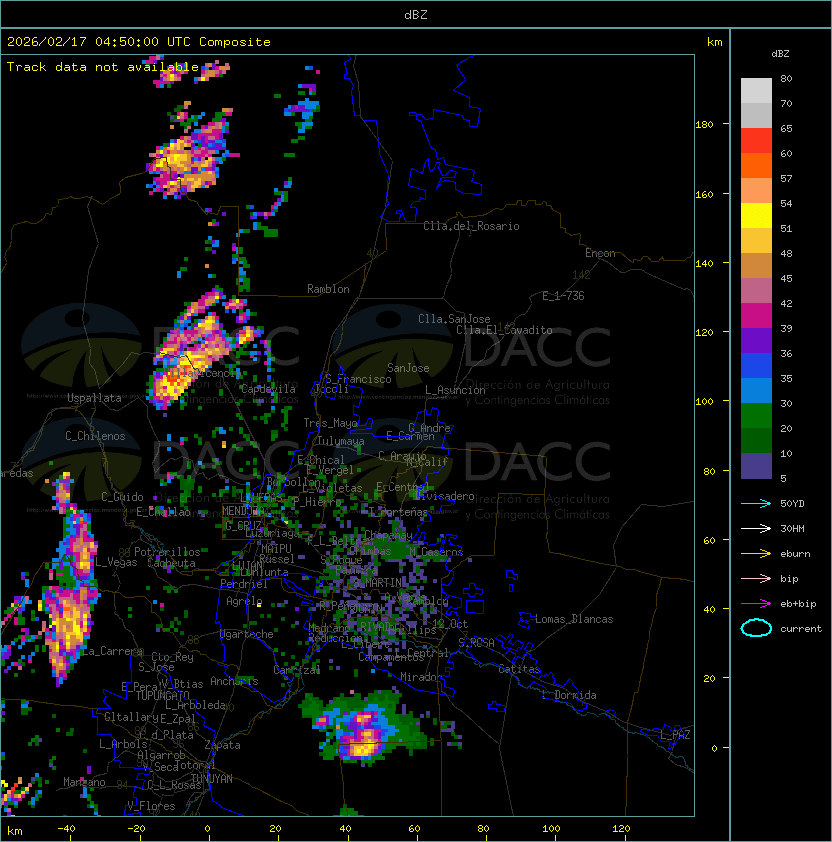Viewport: 832px width, 842px height.
Task: Click the 'Capdevila' place label
Action: coord(268,389)
